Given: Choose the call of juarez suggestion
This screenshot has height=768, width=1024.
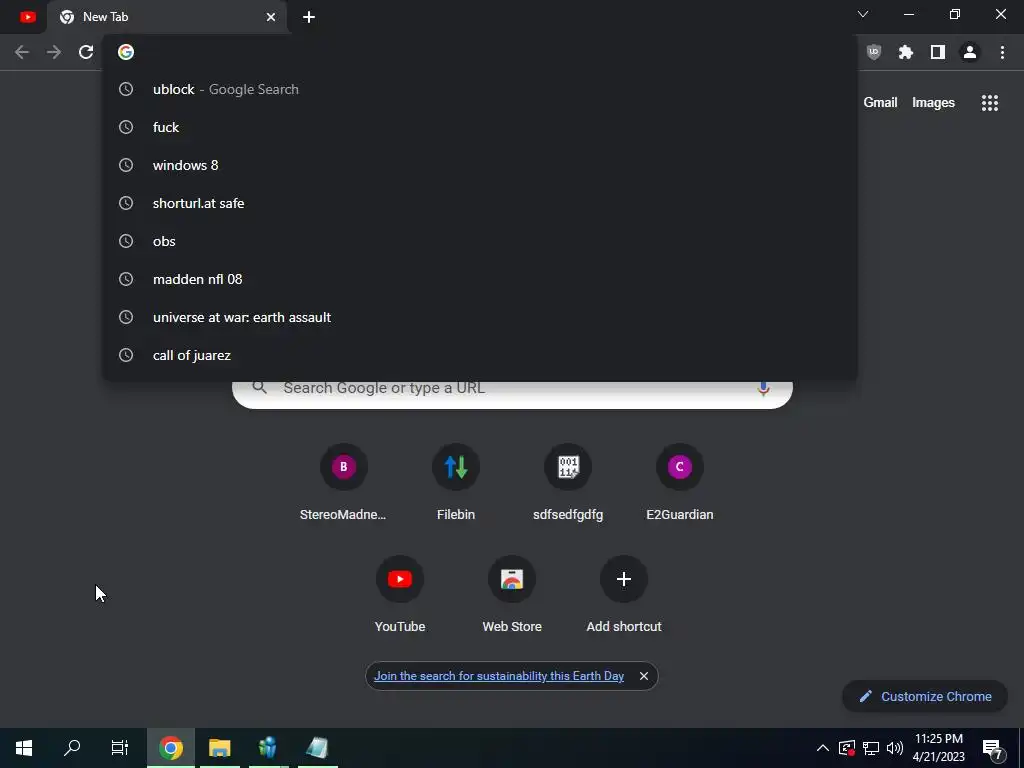Looking at the screenshot, I should click(x=479, y=355).
